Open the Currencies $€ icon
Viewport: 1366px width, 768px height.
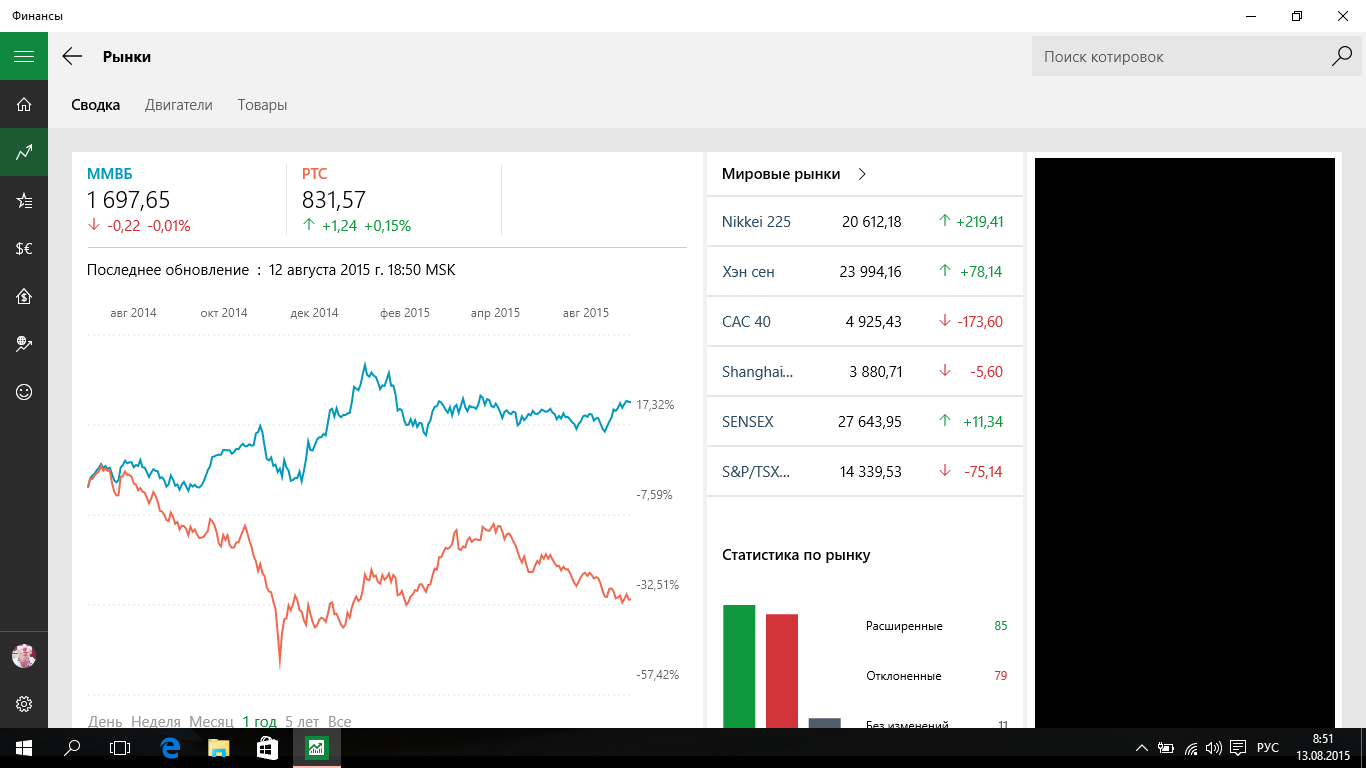tap(24, 249)
